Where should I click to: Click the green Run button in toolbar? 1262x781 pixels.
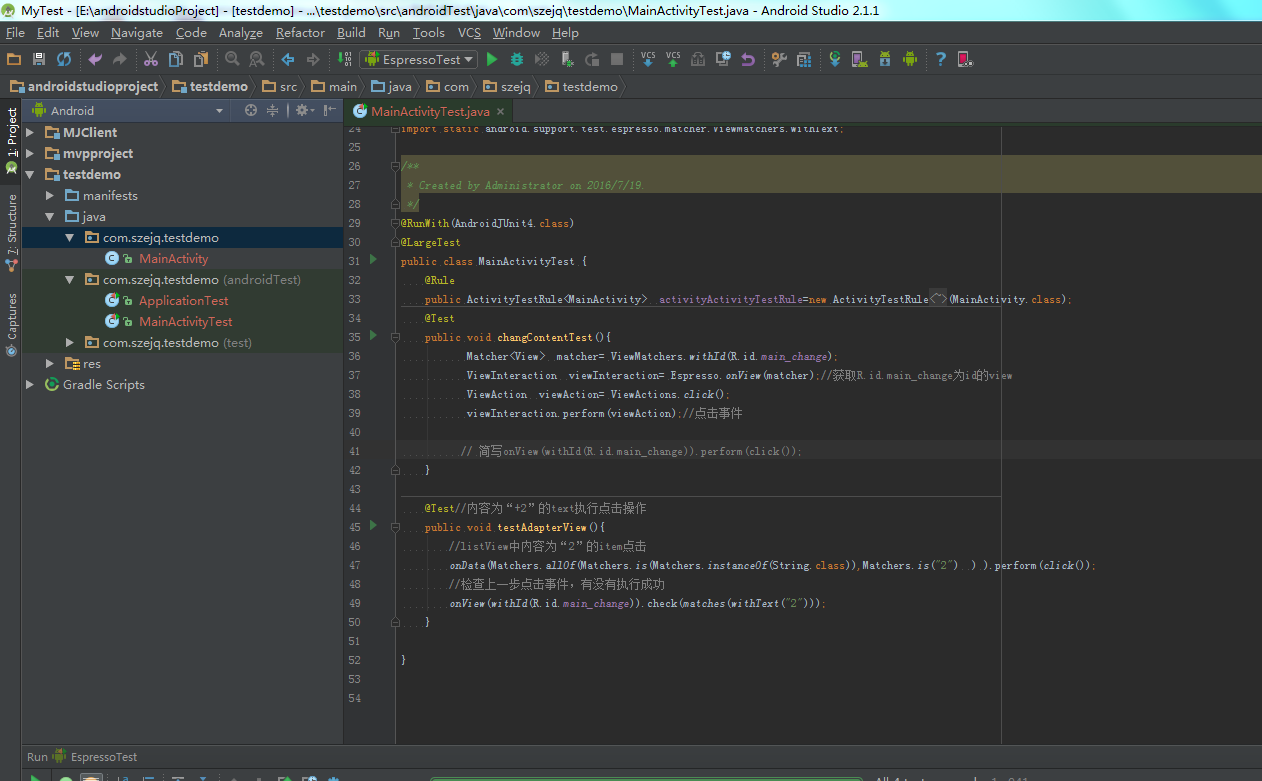click(x=492, y=60)
